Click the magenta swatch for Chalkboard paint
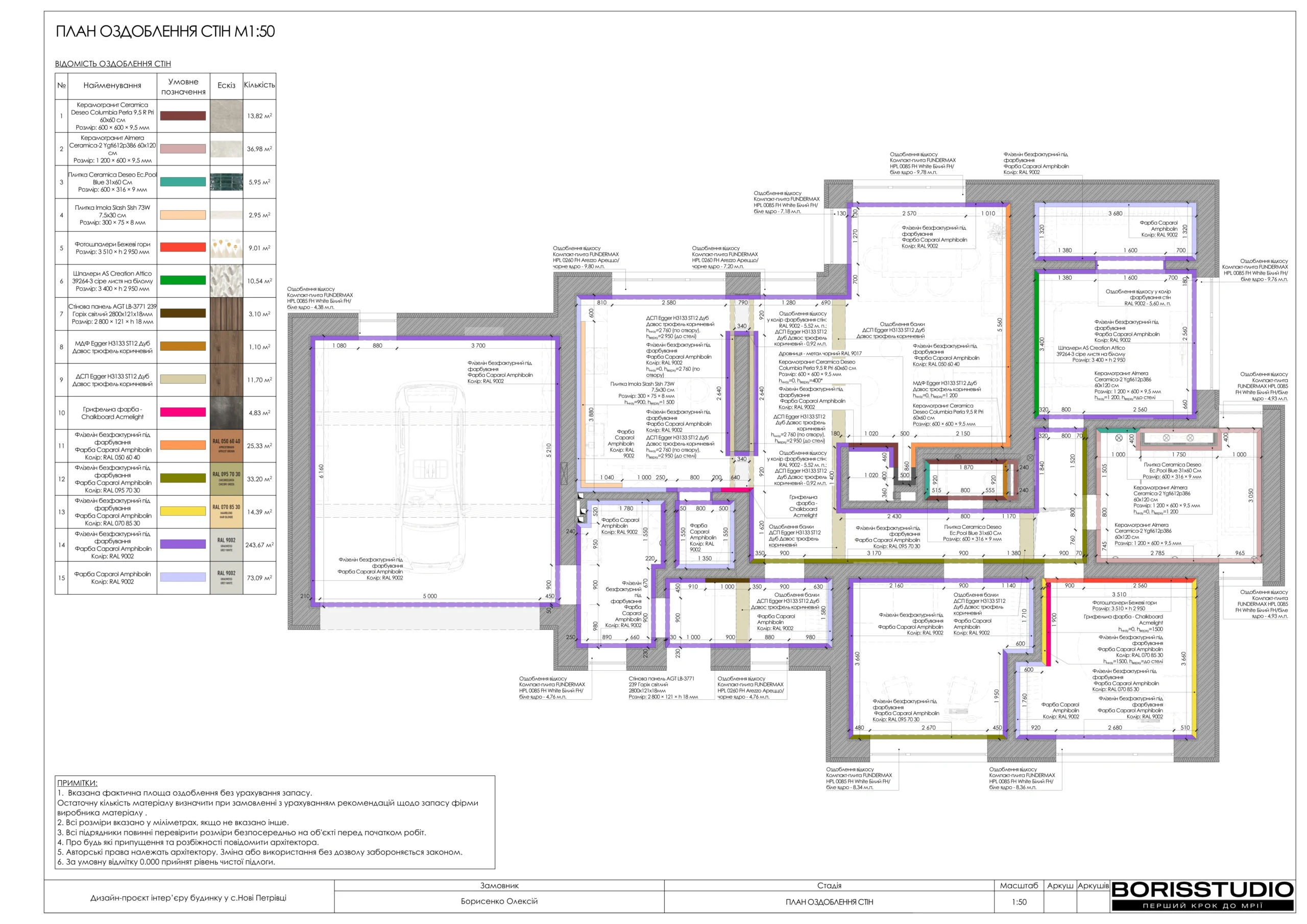 [x=183, y=413]
